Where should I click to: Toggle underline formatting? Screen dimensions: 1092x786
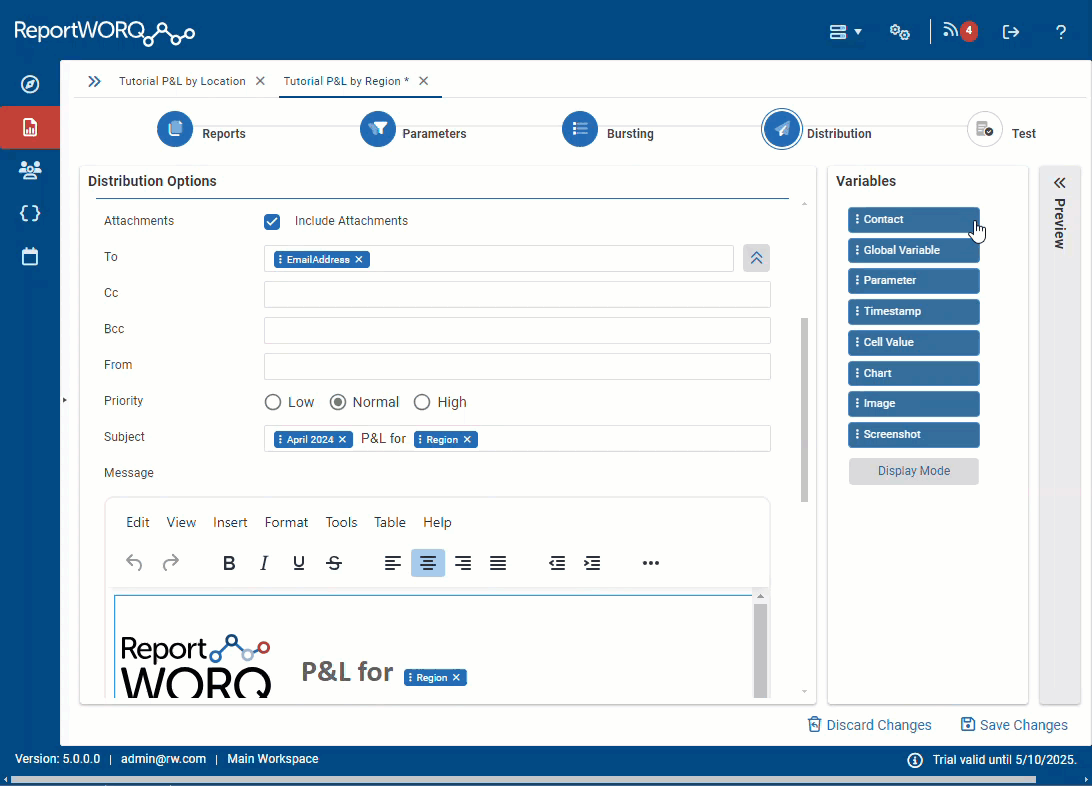tap(299, 563)
